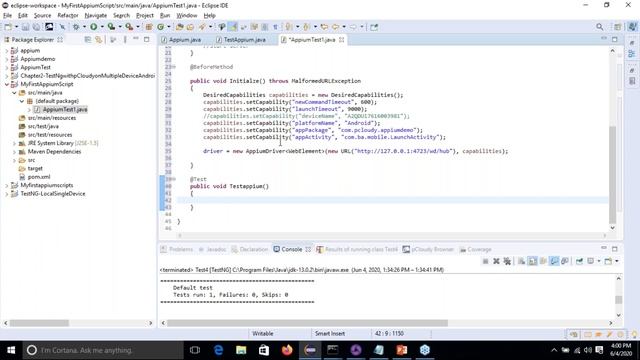Toggle Word Wrap in Console toolbar
640x360 pixels.
point(543,261)
